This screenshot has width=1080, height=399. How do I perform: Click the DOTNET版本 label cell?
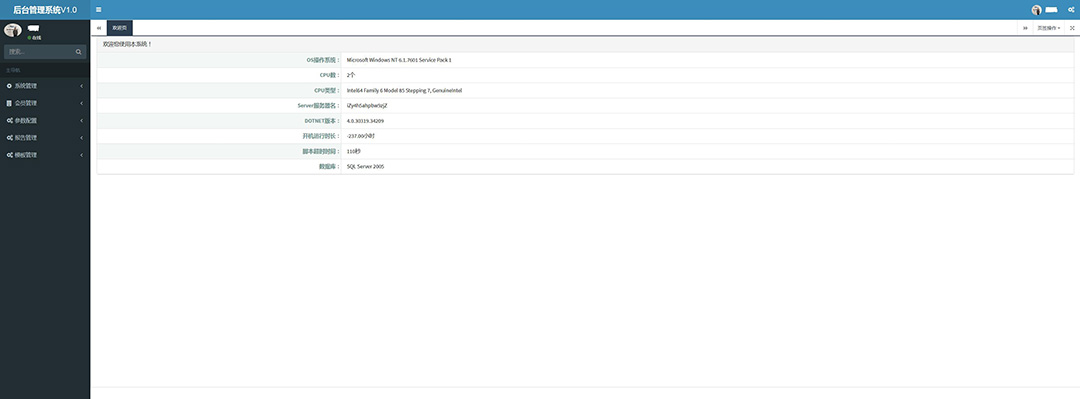tap(219, 121)
